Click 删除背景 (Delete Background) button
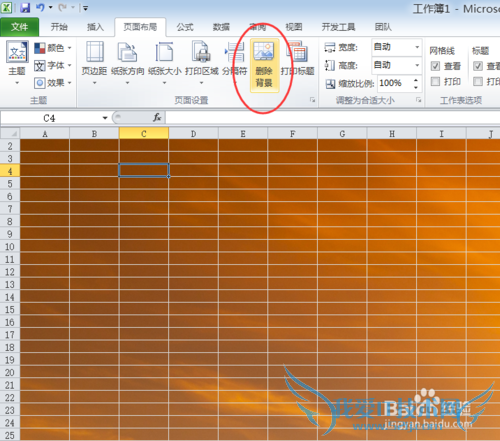The image size is (500, 441). (x=264, y=65)
